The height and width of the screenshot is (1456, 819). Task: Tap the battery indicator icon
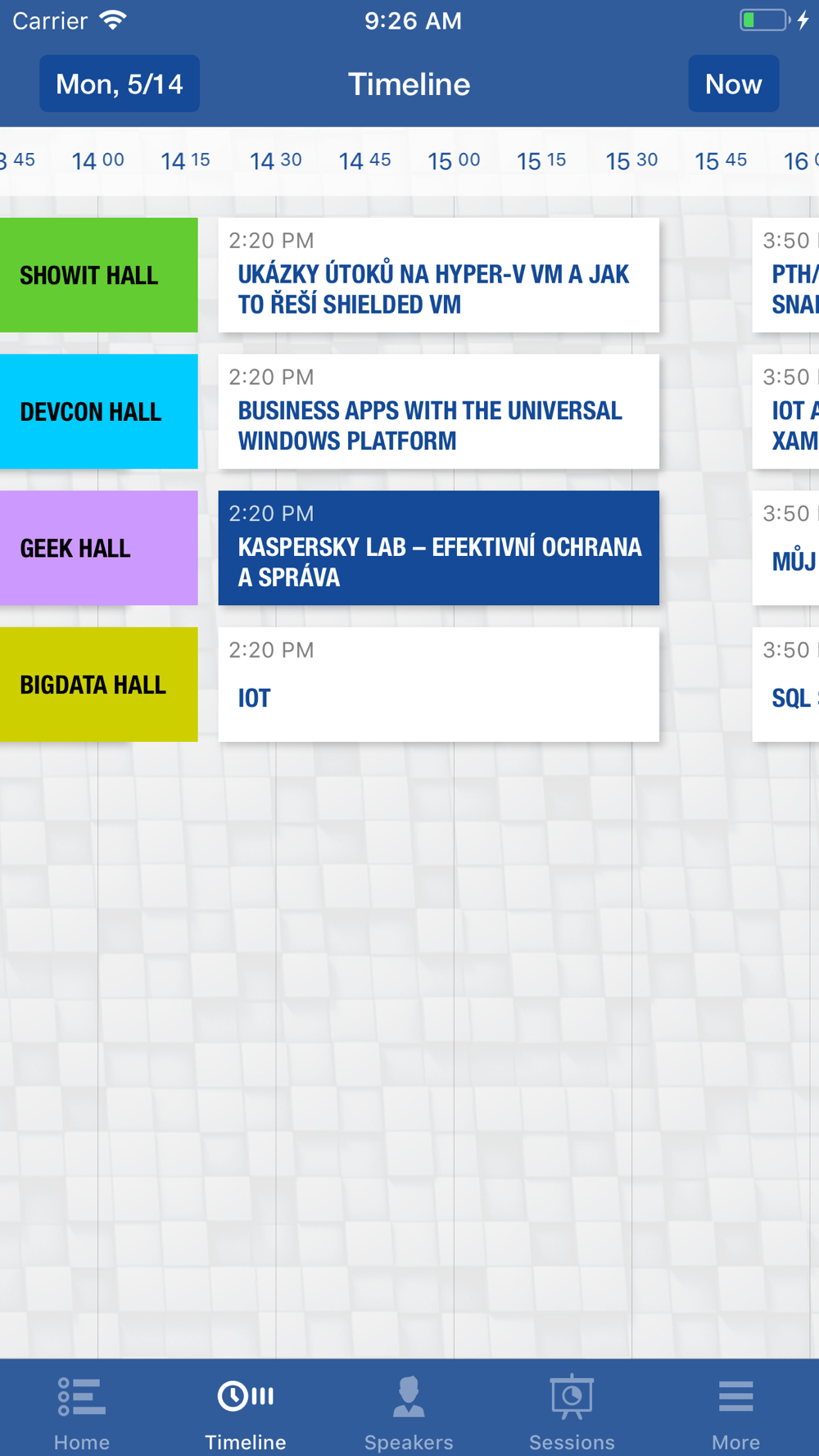pyautogui.click(x=764, y=20)
